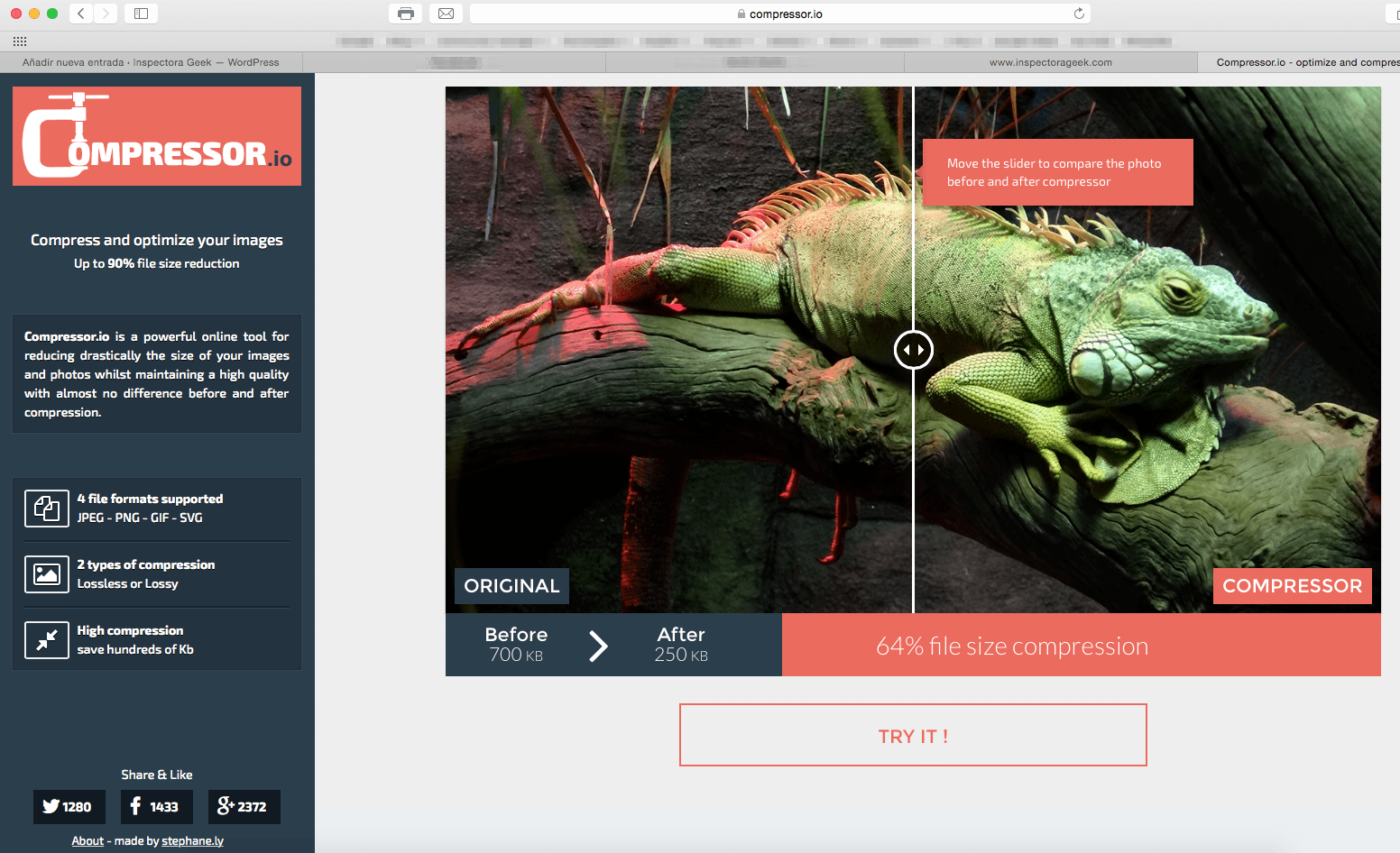Click the Compressor.io logo

tap(157, 136)
